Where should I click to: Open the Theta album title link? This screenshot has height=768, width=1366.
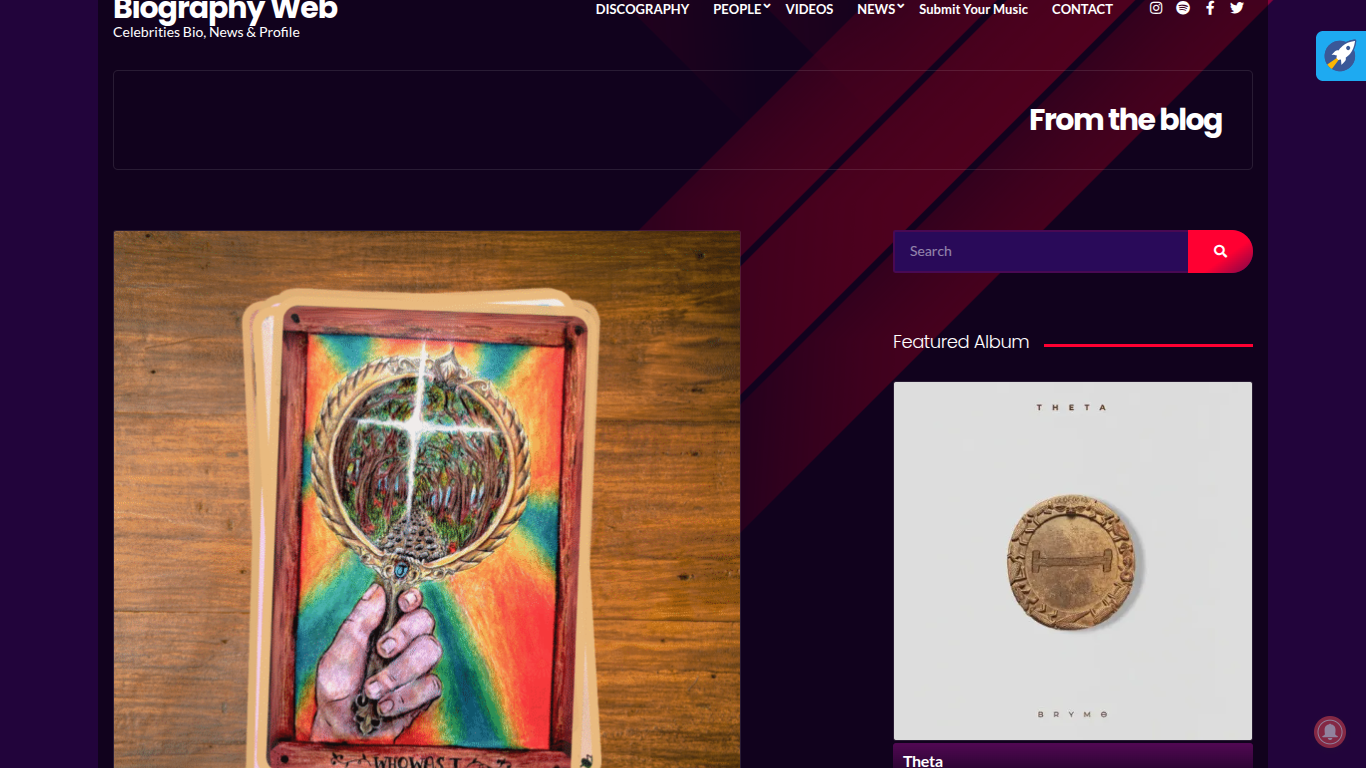(x=923, y=760)
